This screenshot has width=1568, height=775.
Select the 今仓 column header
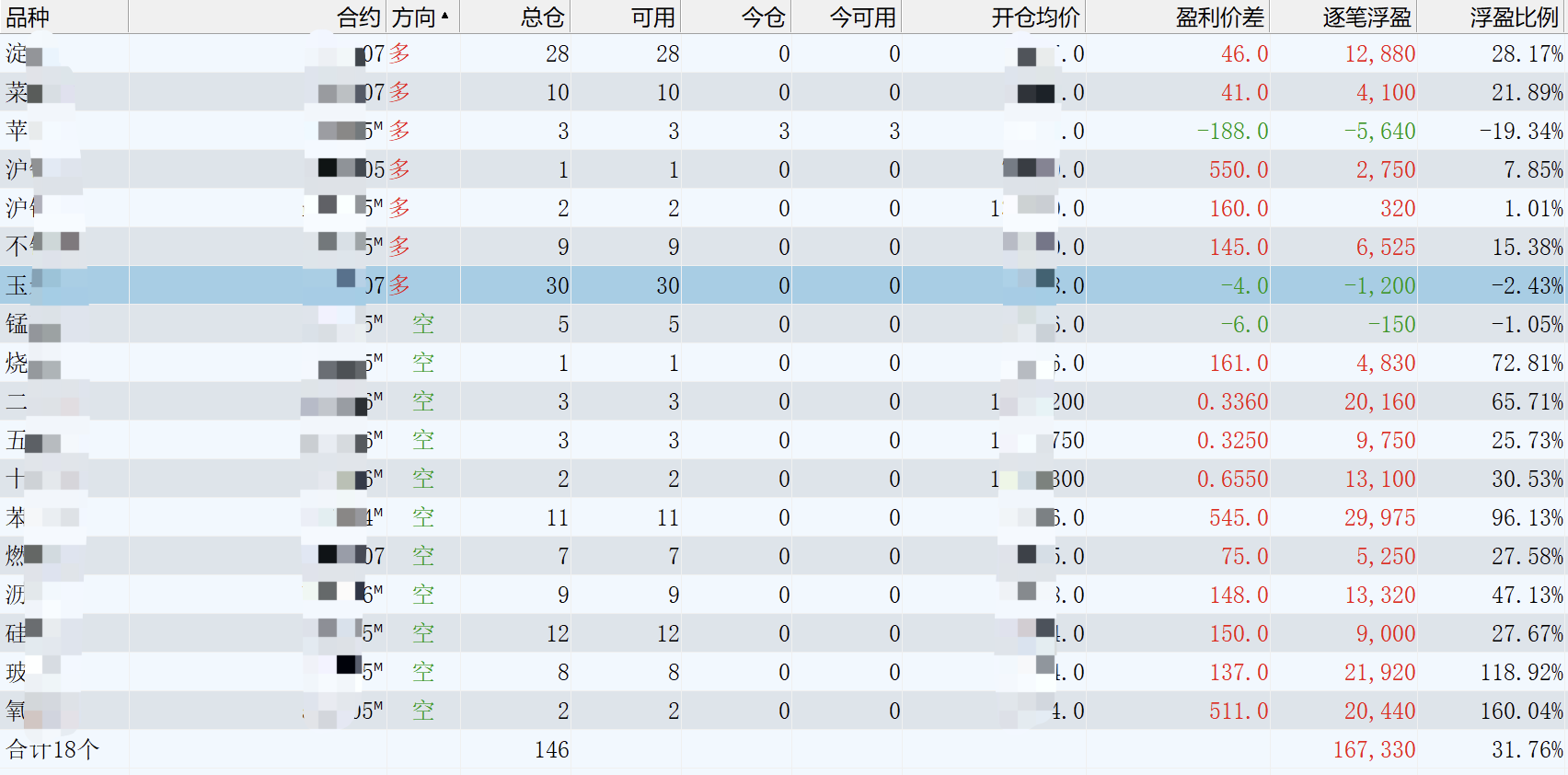click(x=763, y=17)
